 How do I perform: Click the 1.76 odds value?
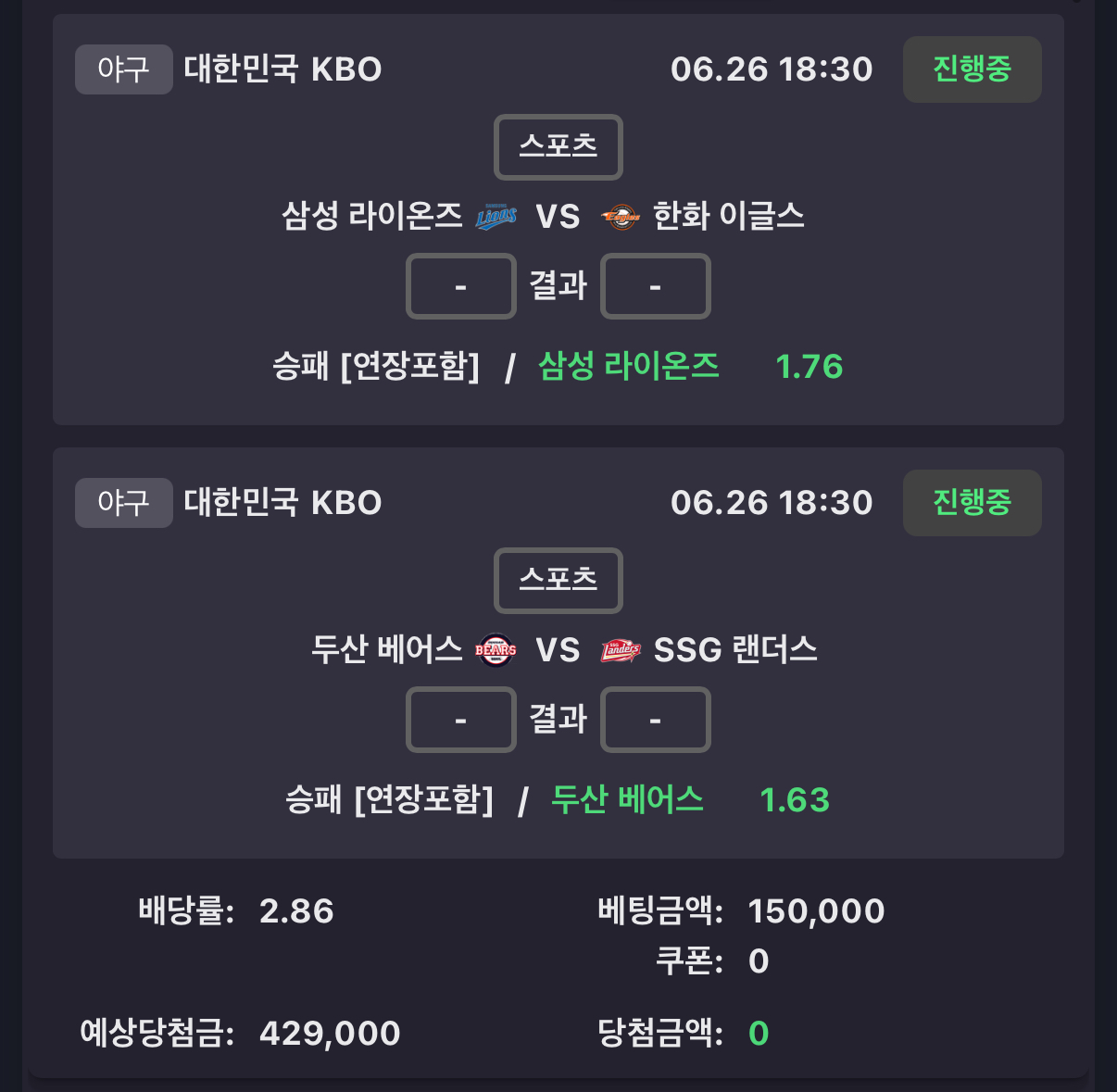(x=810, y=367)
